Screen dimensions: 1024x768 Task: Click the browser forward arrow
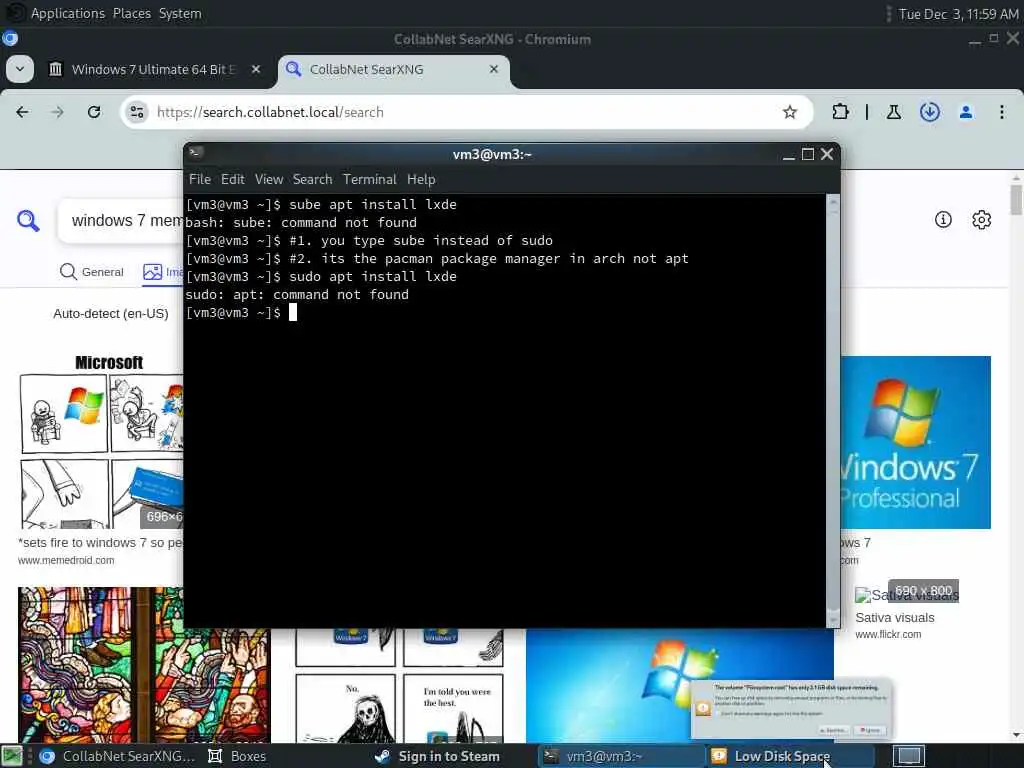pos(57,112)
